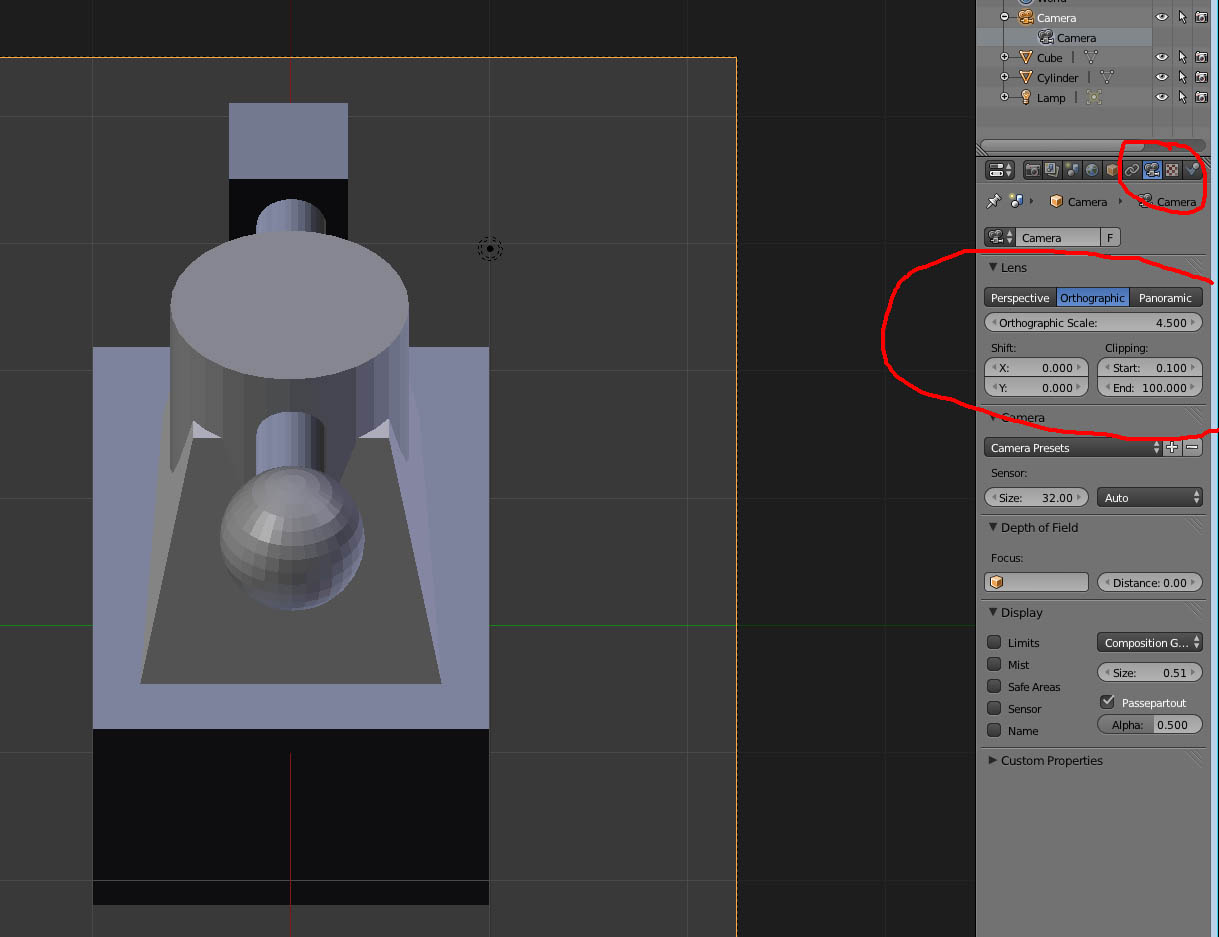Click the Camera data name field
The height and width of the screenshot is (937, 1219).
point(1058,237)
